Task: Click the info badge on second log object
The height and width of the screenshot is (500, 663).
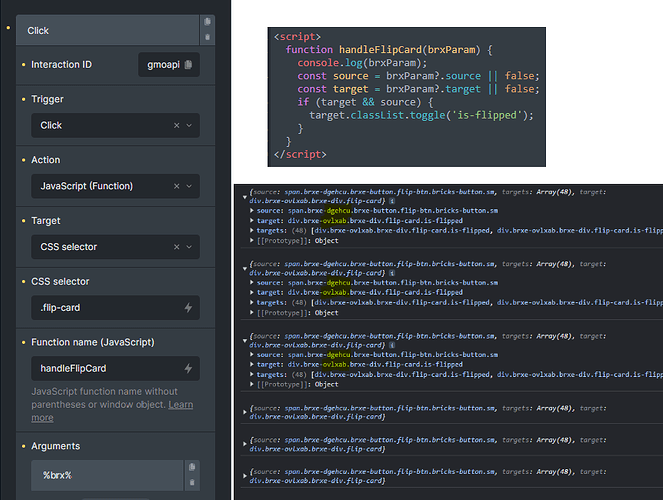Action: 392,273
